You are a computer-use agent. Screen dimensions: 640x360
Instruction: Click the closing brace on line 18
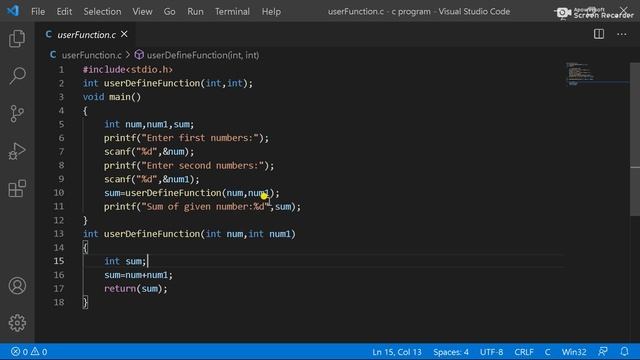(x=85, y=302)
